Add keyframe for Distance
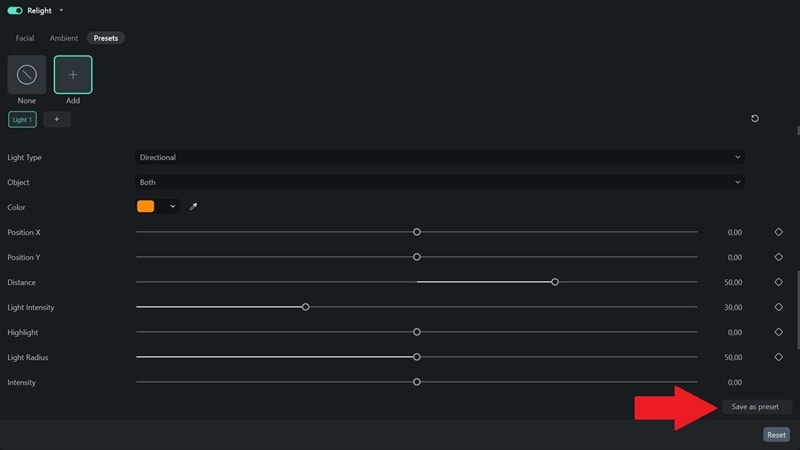Viewport: 800px width, 450px height. (x=779, y=282)
